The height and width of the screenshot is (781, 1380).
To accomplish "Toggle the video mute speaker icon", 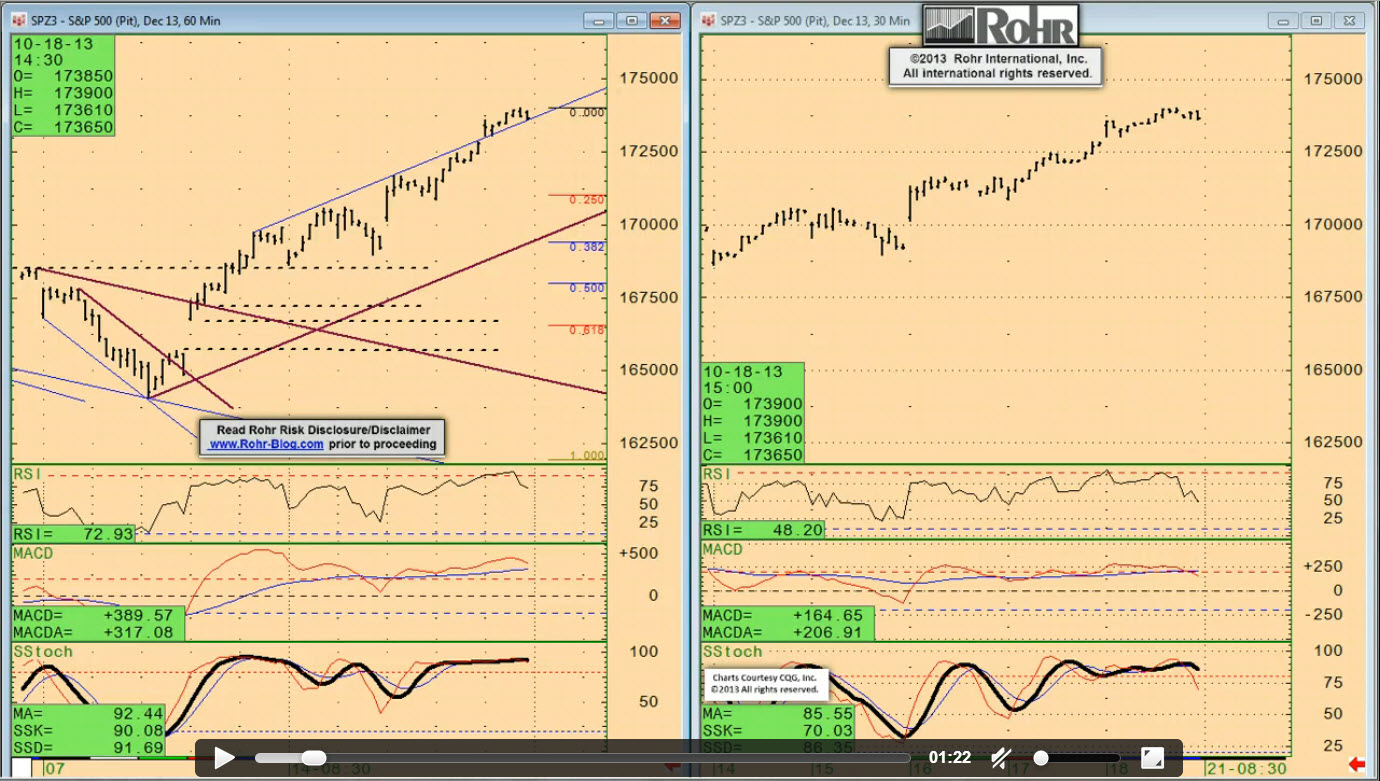I will [x=1001, y=758].
